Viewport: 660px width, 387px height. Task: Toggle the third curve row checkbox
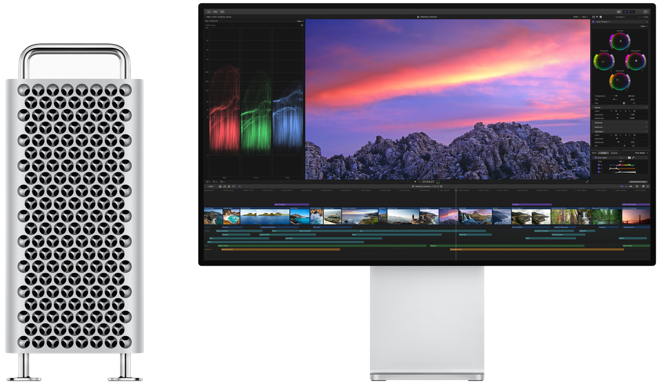click(599, 172)
